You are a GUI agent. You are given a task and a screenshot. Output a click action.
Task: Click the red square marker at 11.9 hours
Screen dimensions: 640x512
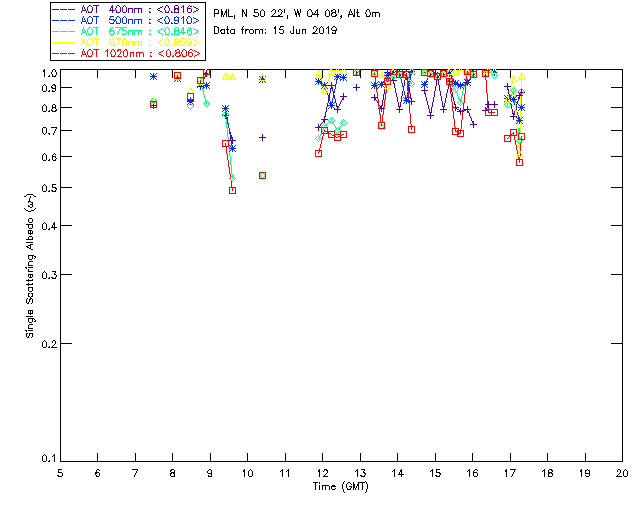click(318, 153)
